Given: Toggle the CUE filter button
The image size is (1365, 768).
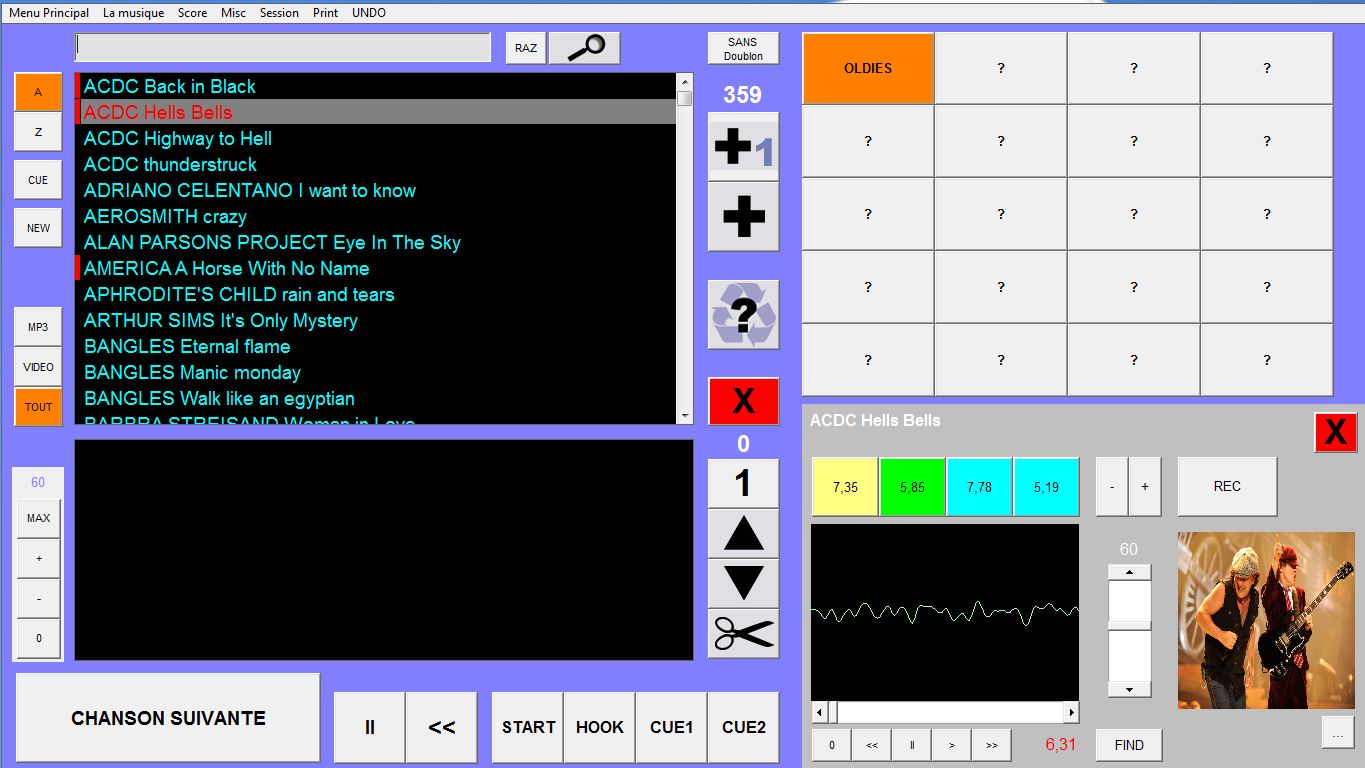Looking at the screenshot, I should click(38, 180).
